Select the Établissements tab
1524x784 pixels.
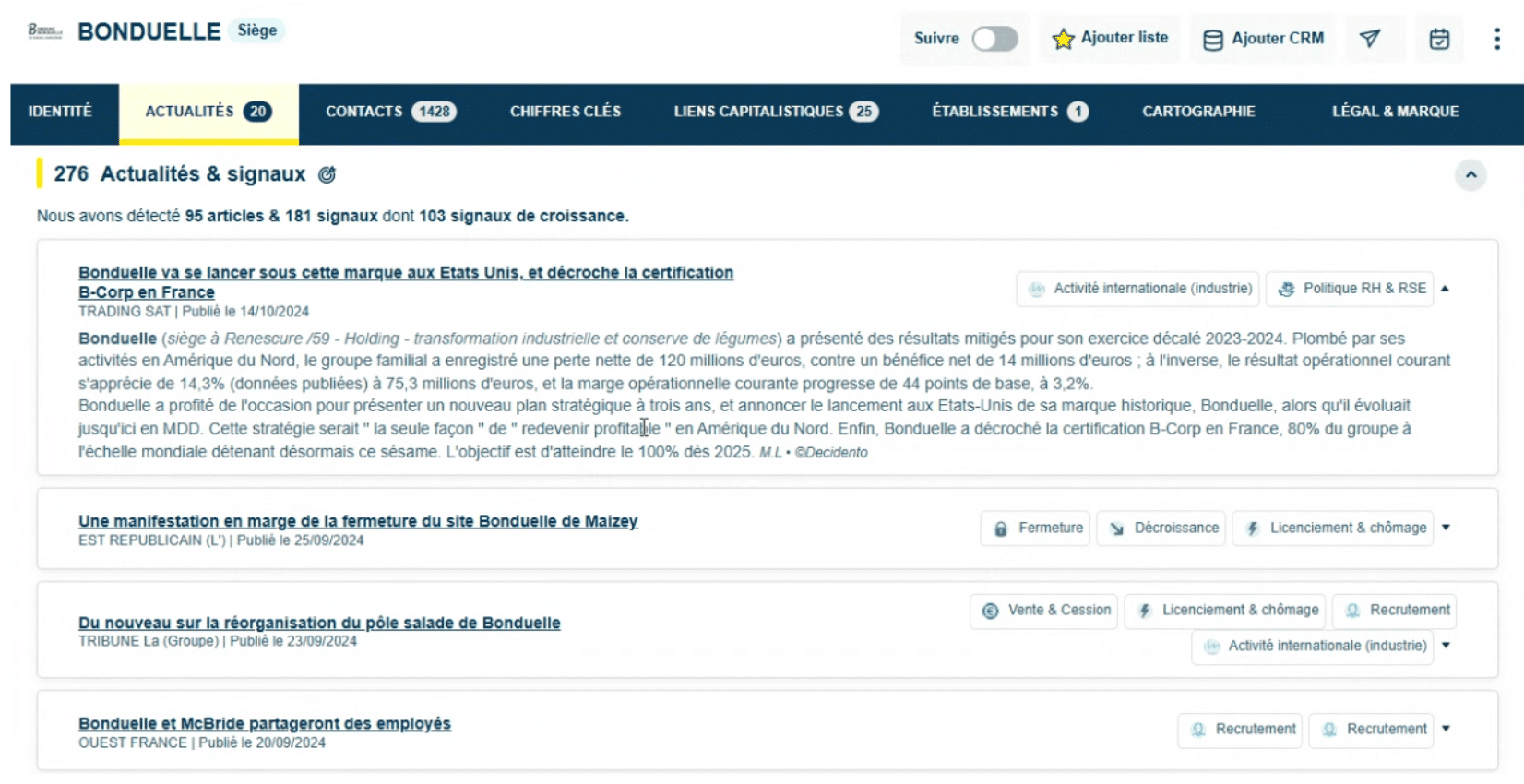(1010, 112)
